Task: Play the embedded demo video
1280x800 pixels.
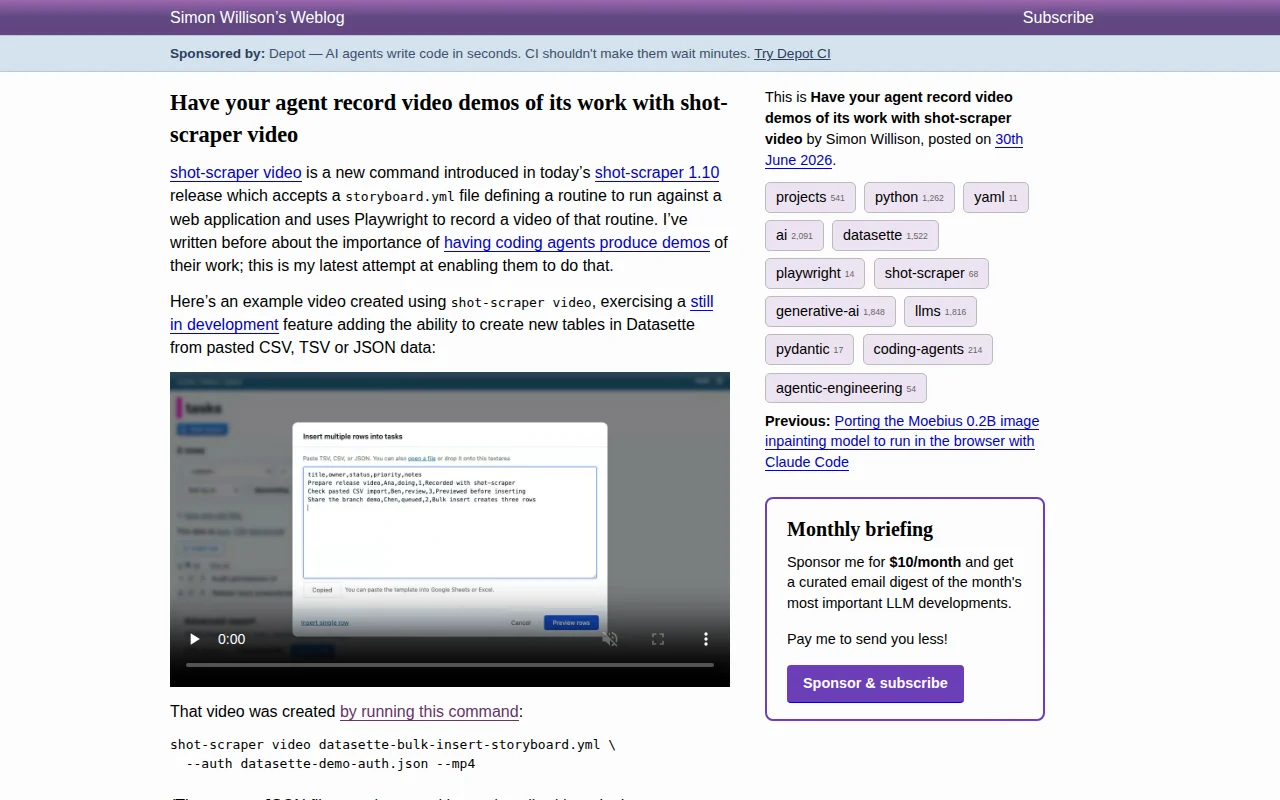Action: point(195,639)
